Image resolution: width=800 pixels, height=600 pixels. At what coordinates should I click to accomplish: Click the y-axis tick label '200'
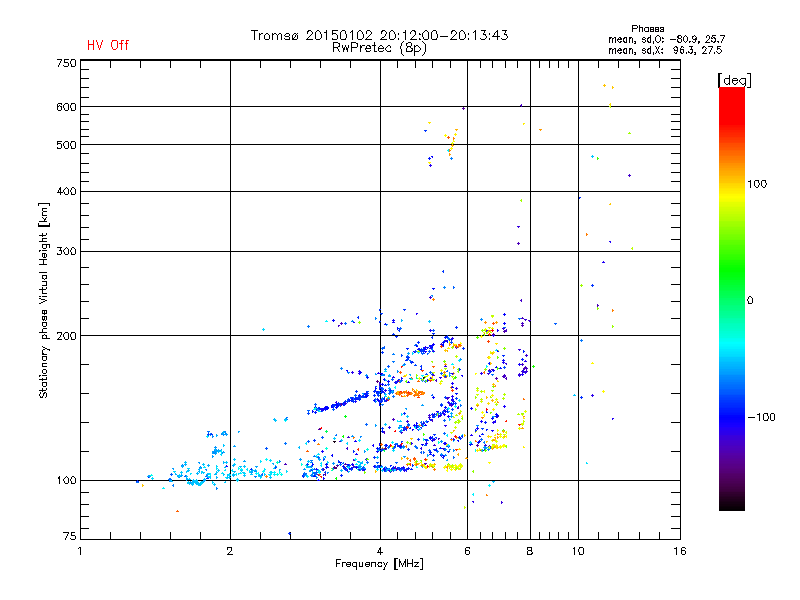pyautogui.click(x=66, y=336)
